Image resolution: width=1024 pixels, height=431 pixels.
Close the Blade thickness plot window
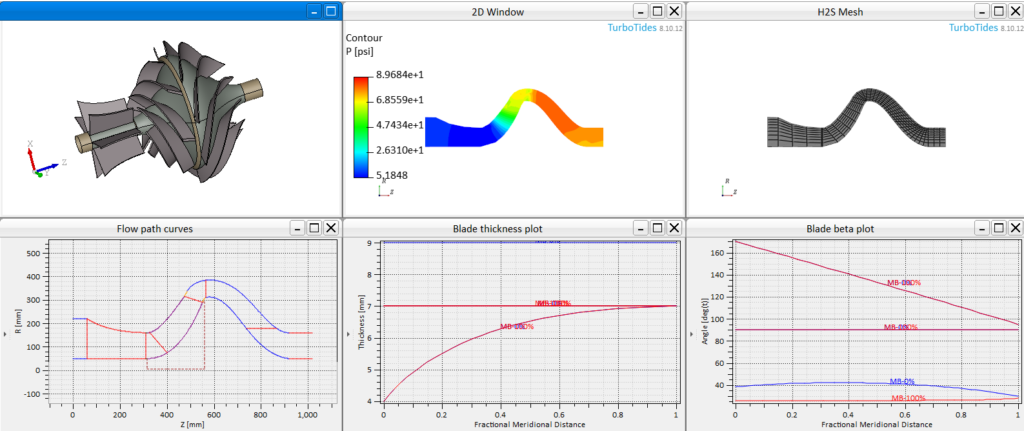(674, 228)
